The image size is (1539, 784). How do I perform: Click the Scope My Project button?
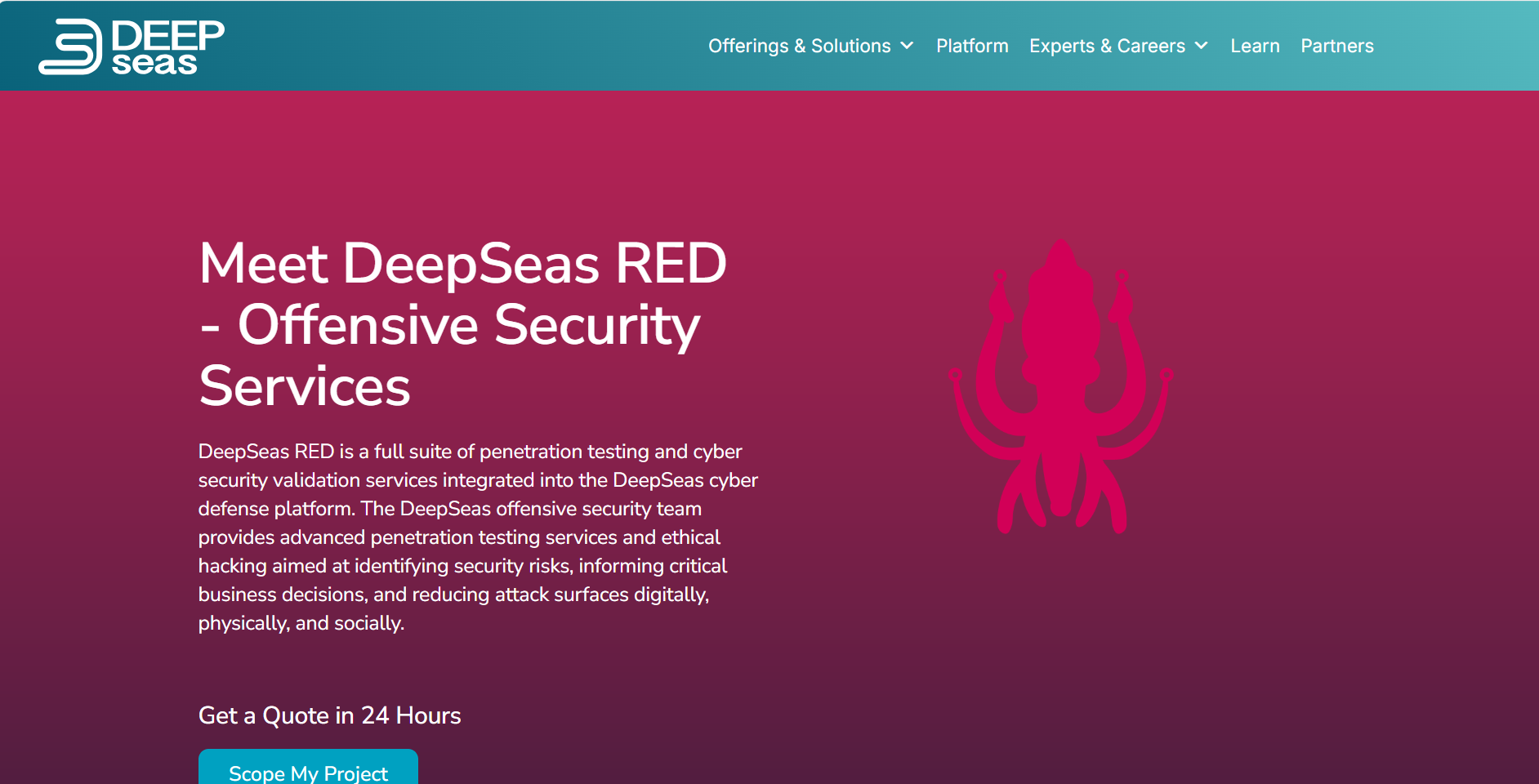[x=308, y=768]
